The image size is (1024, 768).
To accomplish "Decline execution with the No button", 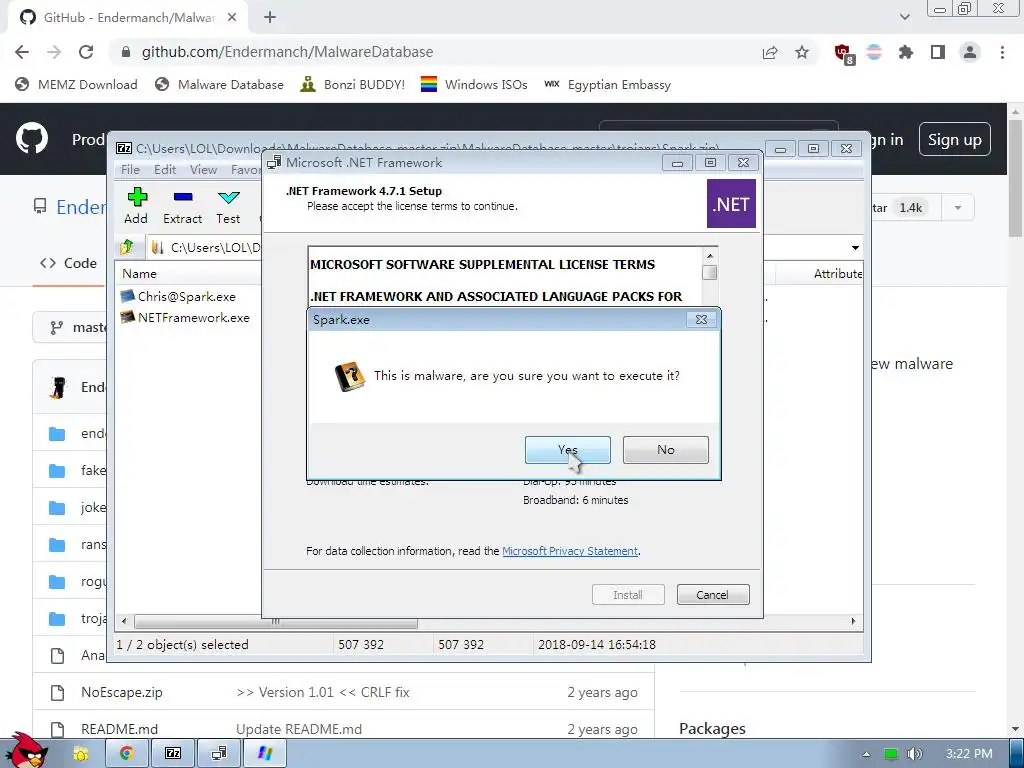I will 665,450.
